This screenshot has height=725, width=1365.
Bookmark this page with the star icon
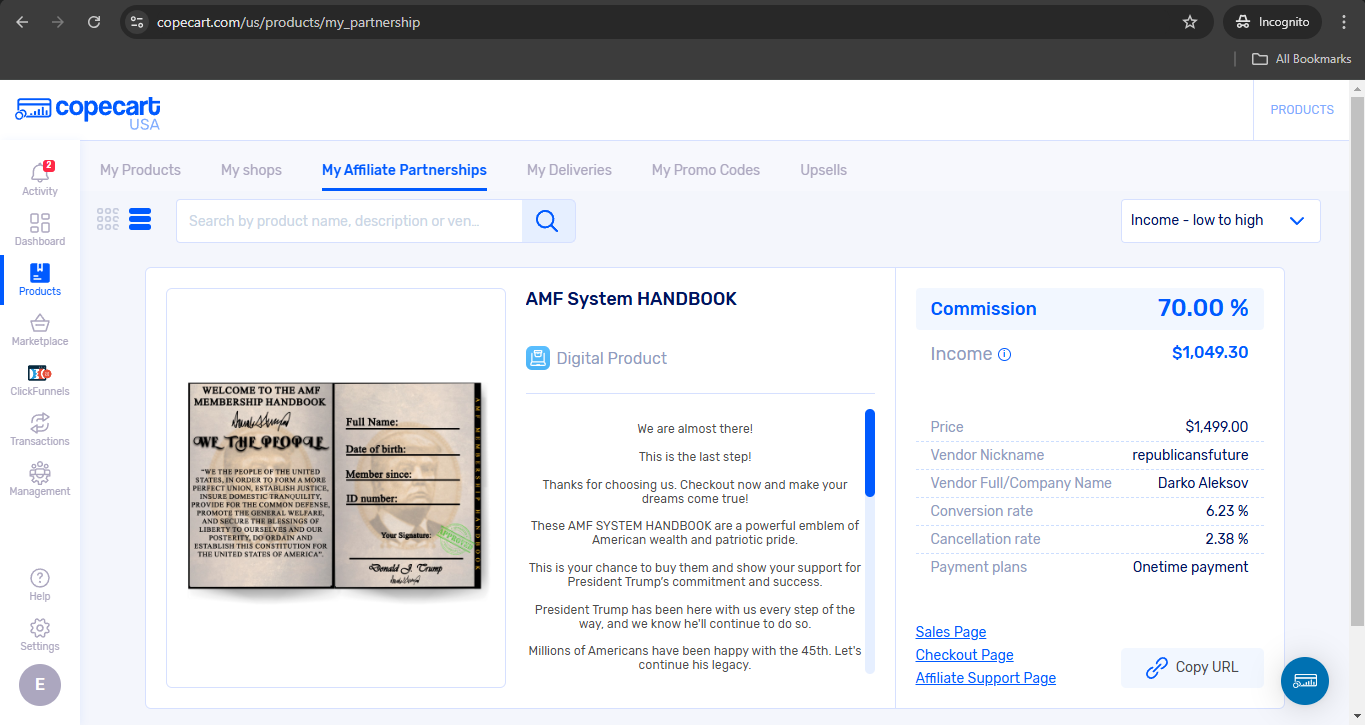click(x=1190, y=22)
